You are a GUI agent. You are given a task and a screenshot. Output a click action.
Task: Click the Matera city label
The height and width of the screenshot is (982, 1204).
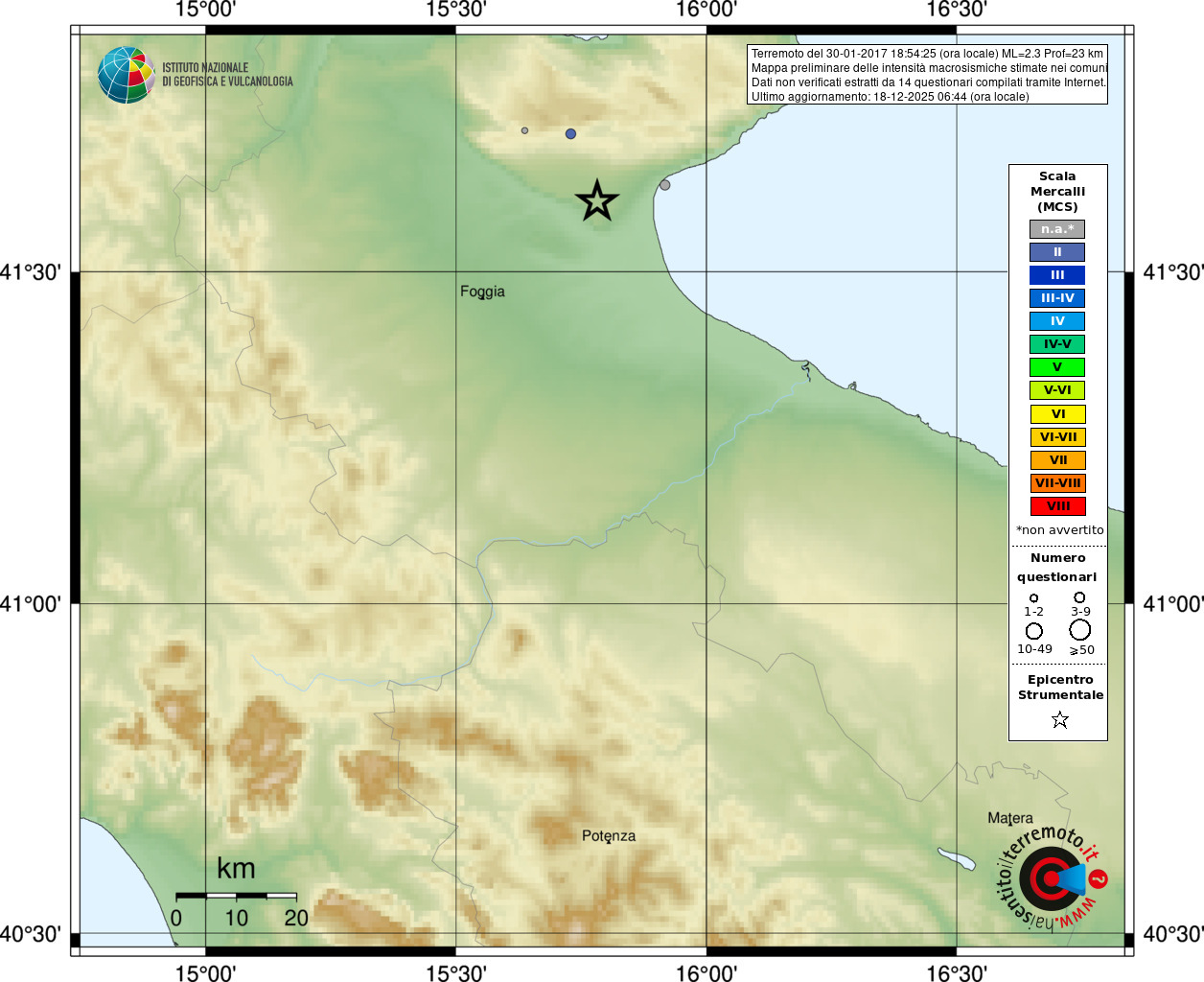[1010, 818]
